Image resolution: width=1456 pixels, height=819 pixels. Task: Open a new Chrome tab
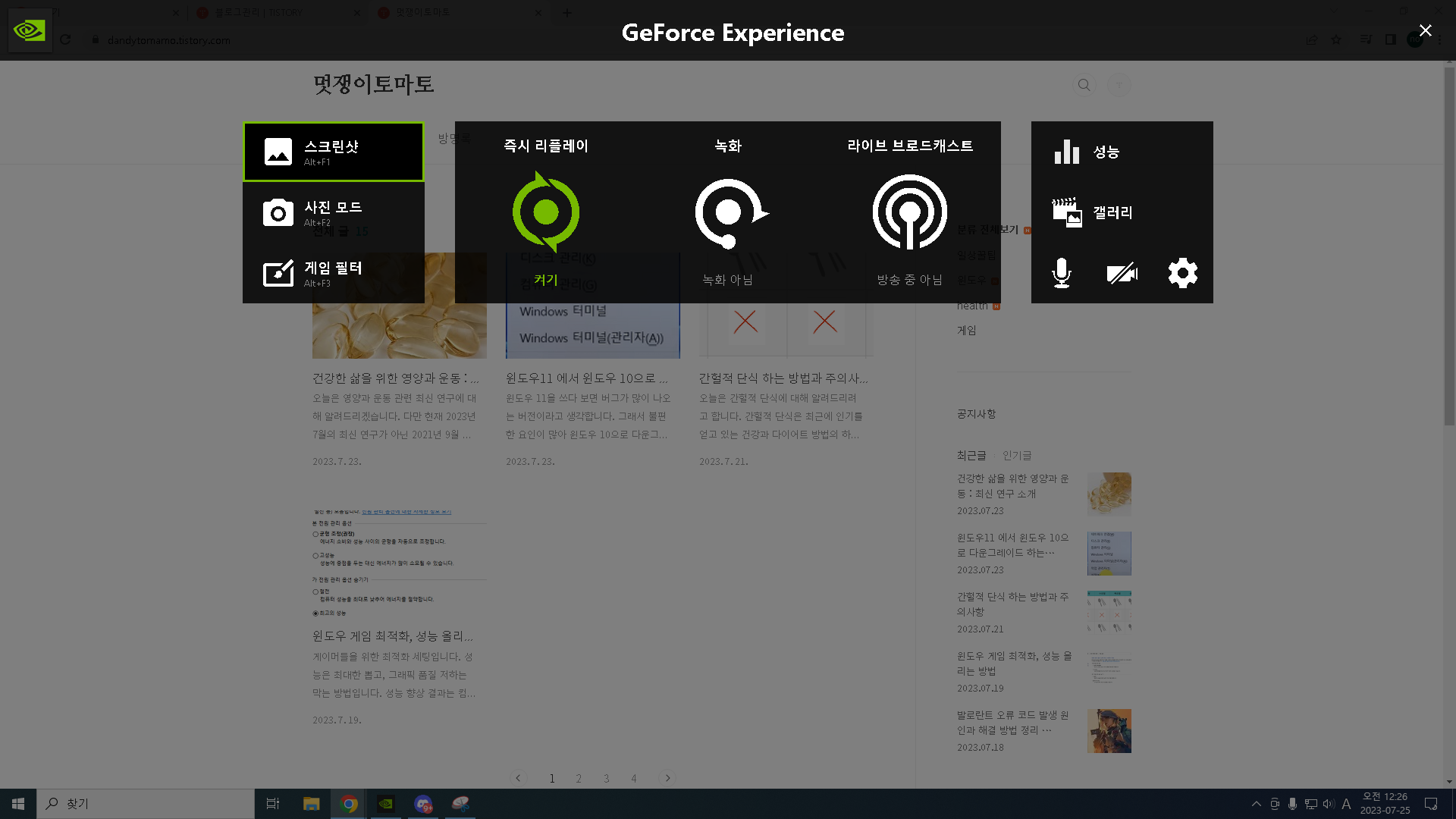pos(567,12)
